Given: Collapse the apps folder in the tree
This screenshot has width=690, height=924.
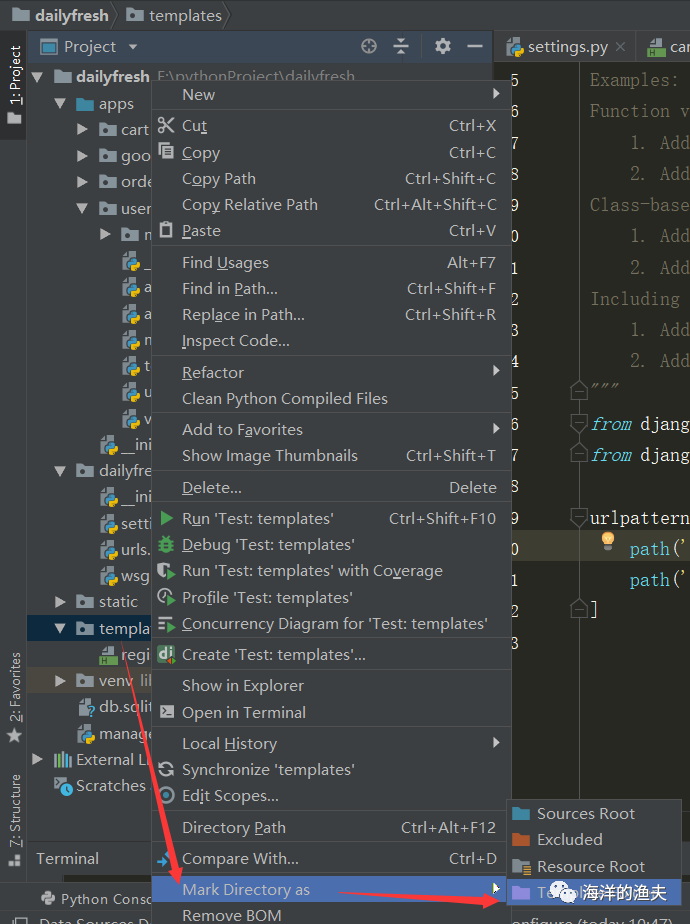Looking at the screenshot, I should [x=60, y=104].
